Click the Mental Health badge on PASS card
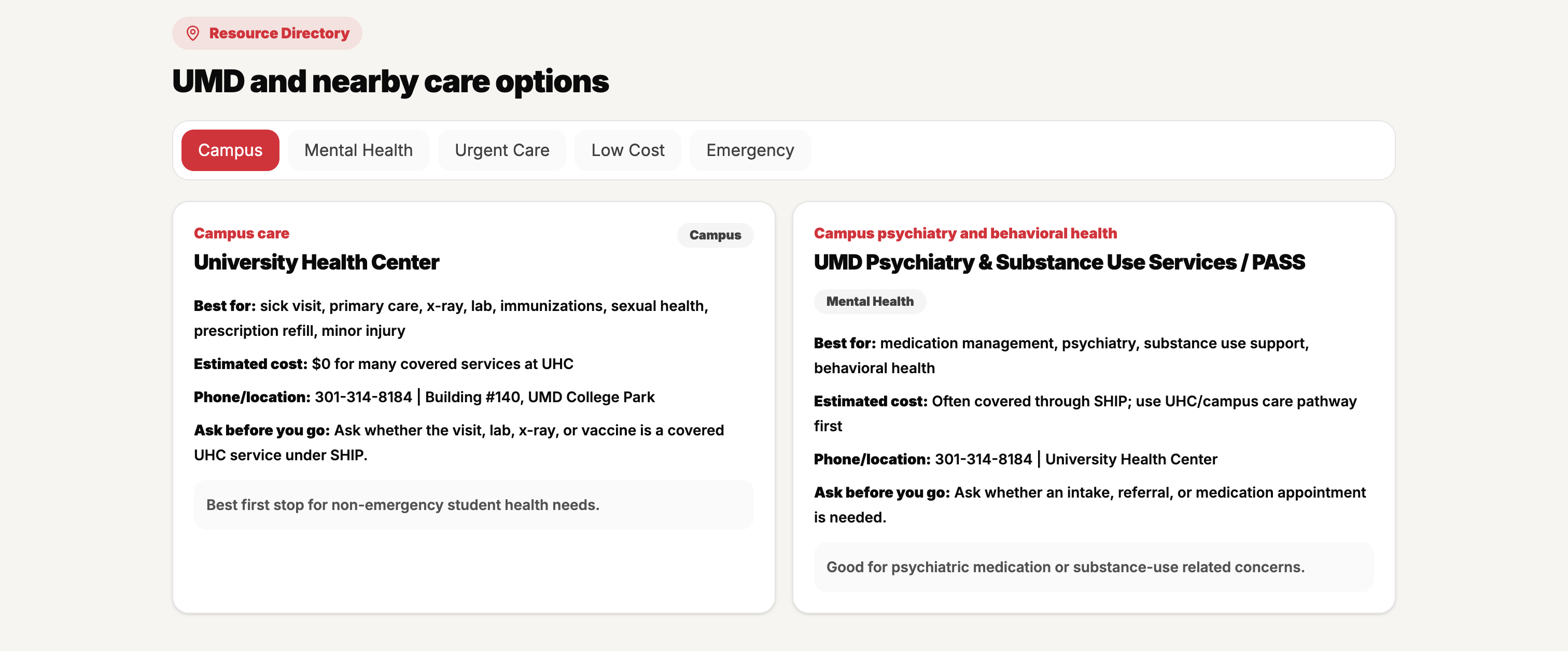This screenshot has width=1568, height=651. 869,302
